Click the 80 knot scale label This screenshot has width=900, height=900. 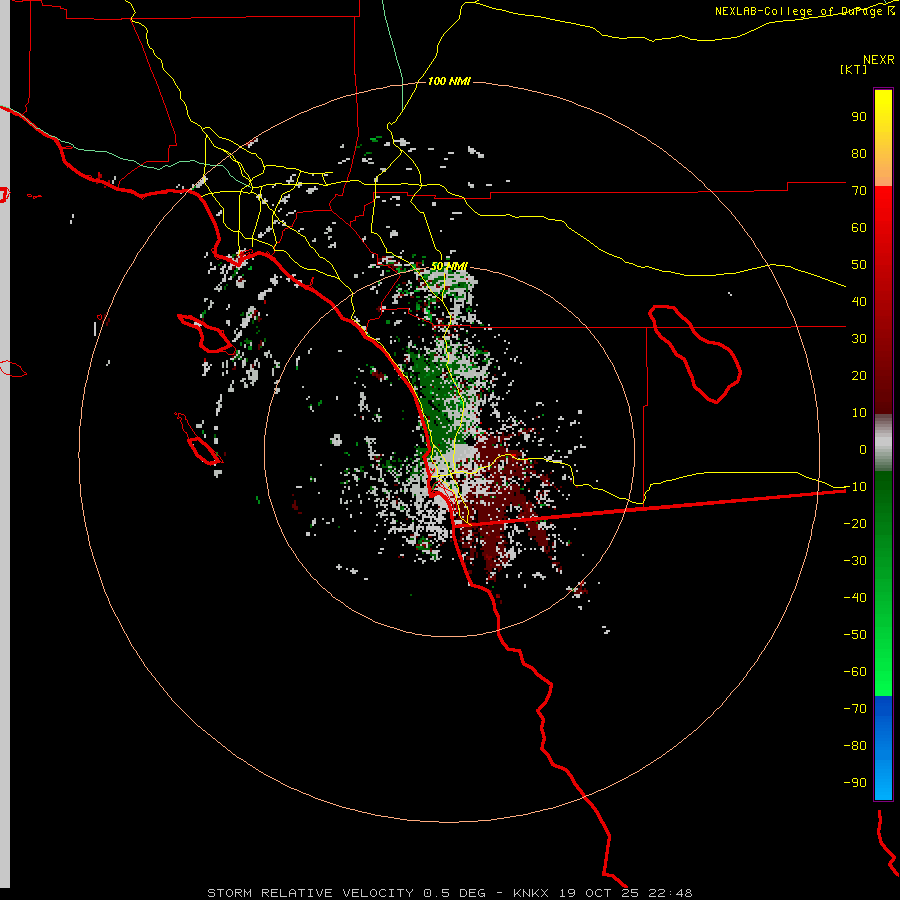(x=859, y=154)
